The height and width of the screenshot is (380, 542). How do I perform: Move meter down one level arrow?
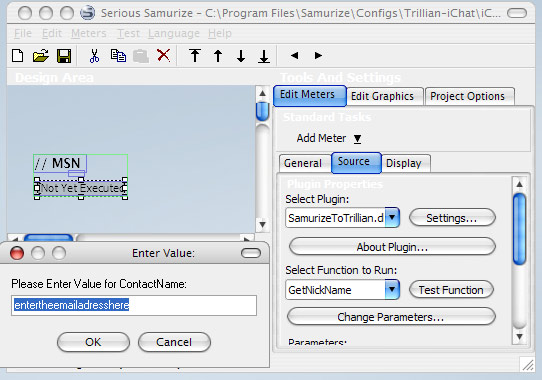[x=241, y=56]
